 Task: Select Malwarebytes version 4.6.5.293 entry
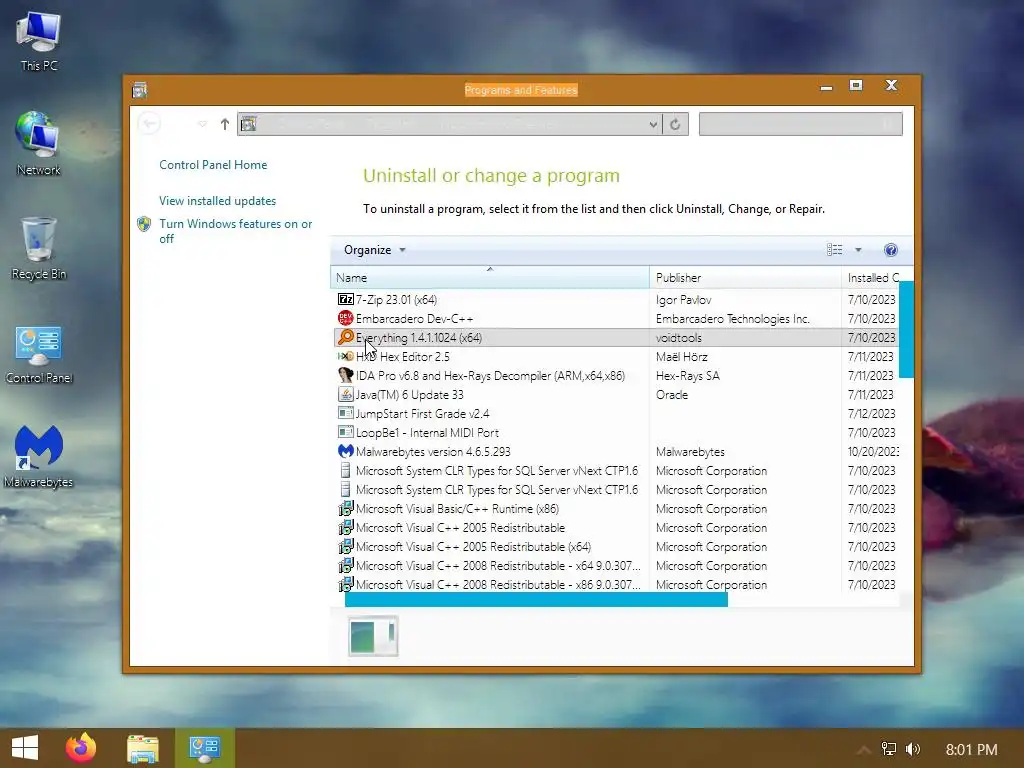click(616, 451)
